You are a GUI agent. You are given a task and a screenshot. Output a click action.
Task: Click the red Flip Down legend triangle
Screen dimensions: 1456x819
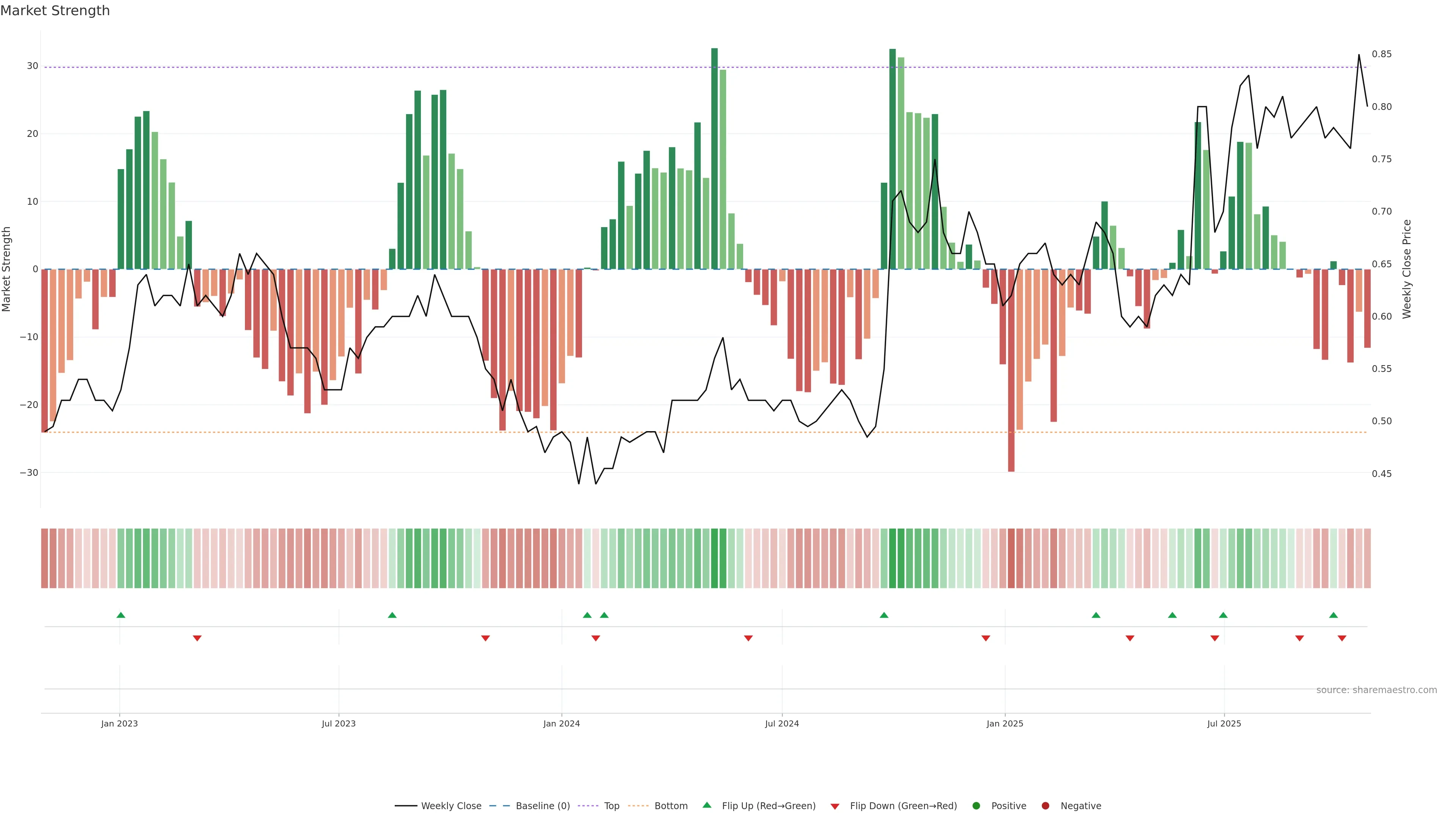tap(835, 806)
